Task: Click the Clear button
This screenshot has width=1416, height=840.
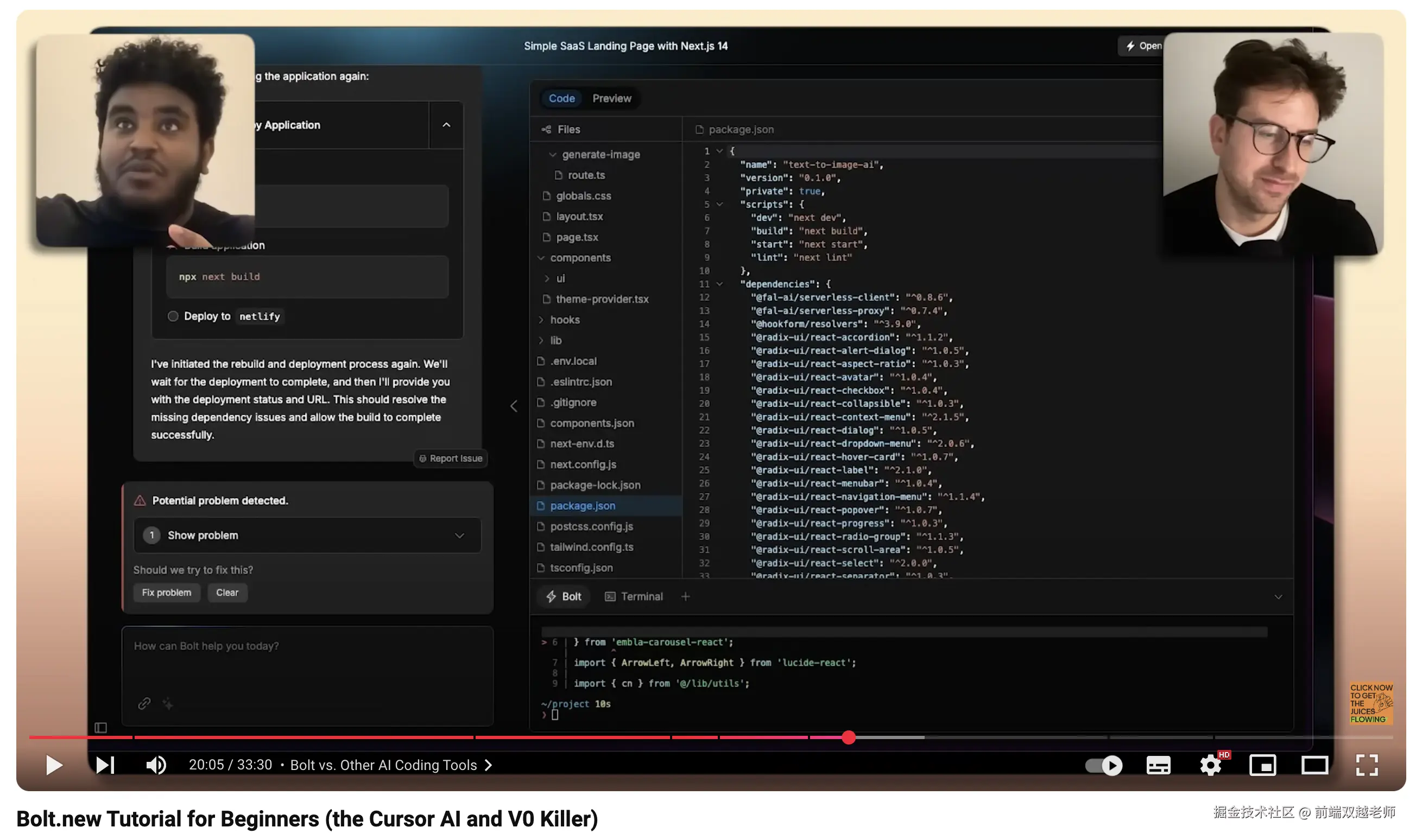Action: click(x=227, y=592)
